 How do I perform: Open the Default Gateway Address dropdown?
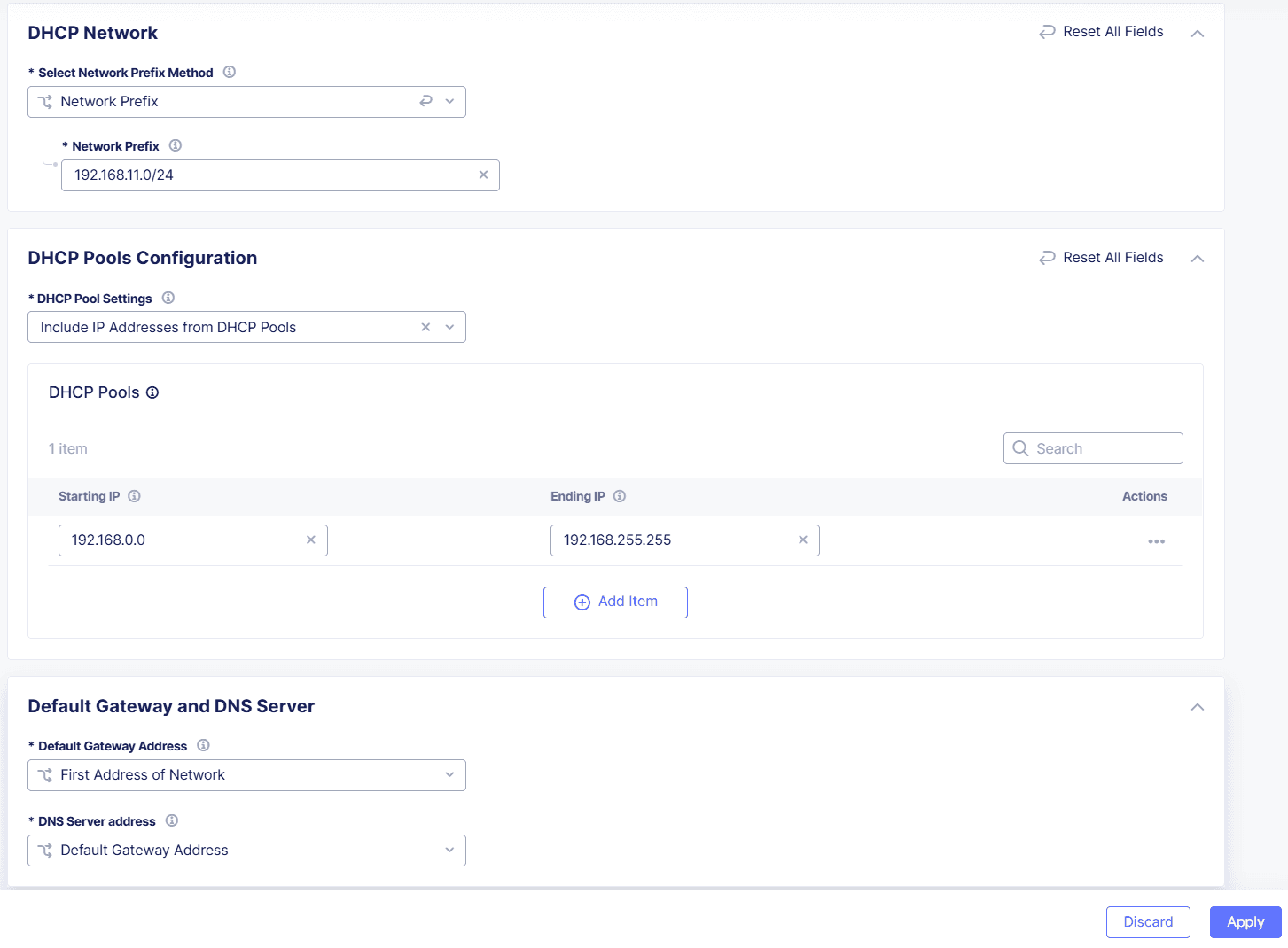[246, 775]
